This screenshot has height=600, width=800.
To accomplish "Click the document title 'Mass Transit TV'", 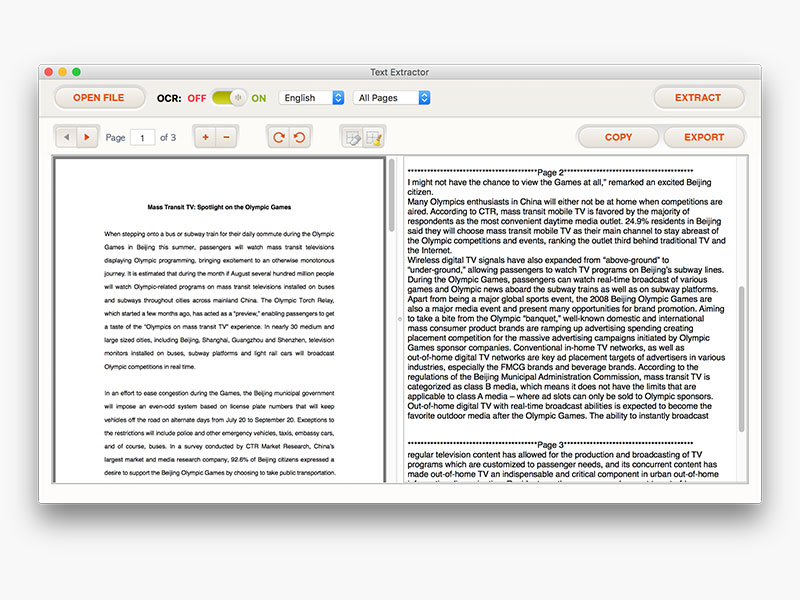I will coord(219,207).
